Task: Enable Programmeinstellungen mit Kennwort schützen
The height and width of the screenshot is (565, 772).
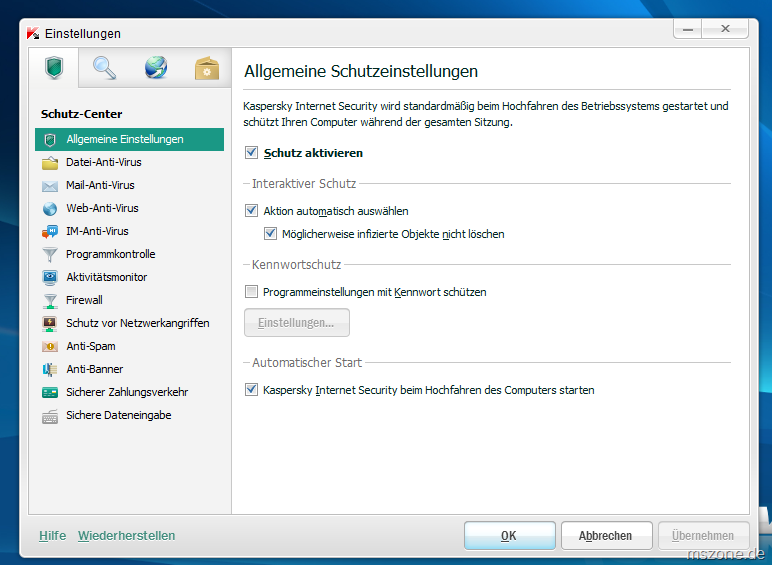Action: [251, 292]
